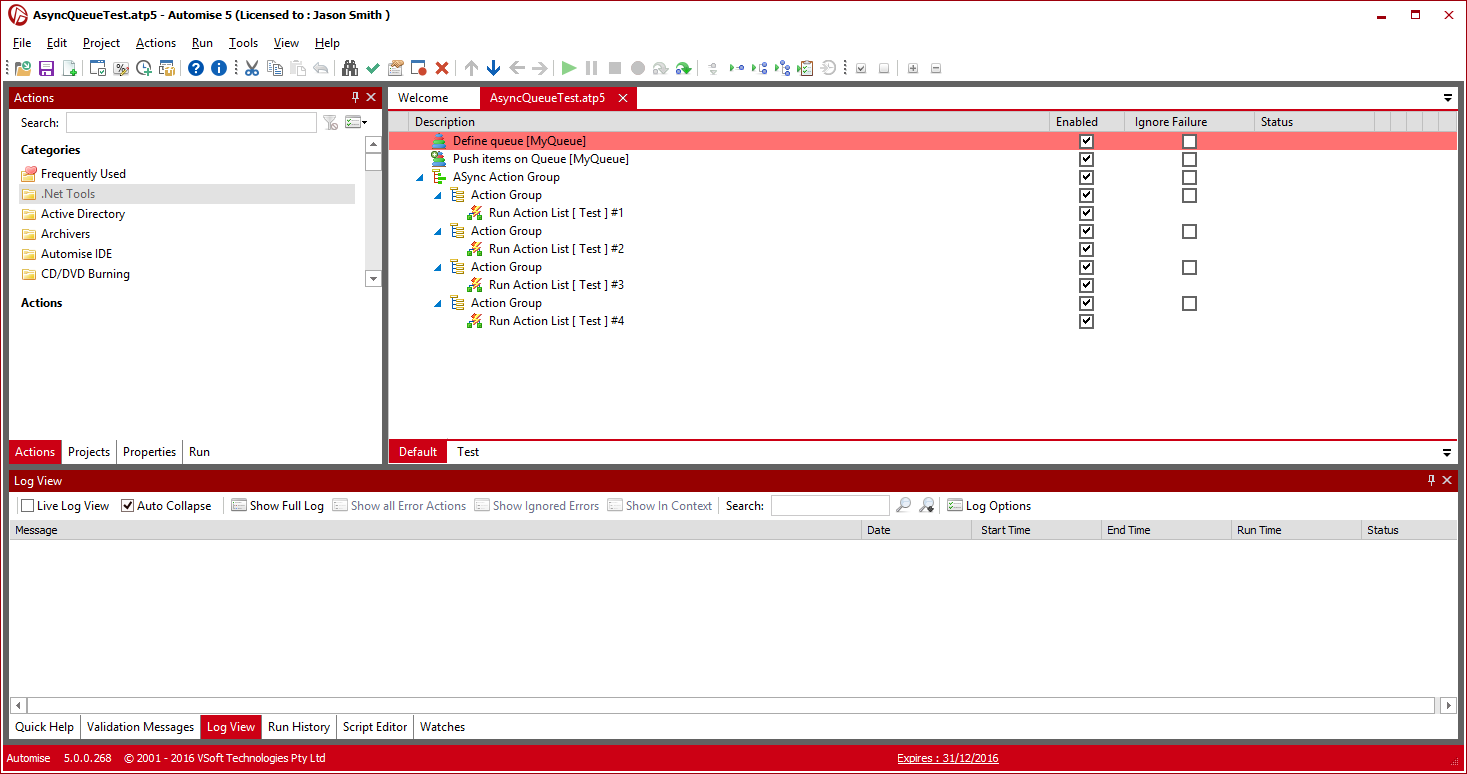Open help via blue question mark icon
1467x774 pixels.
click(x=196, y=68)
